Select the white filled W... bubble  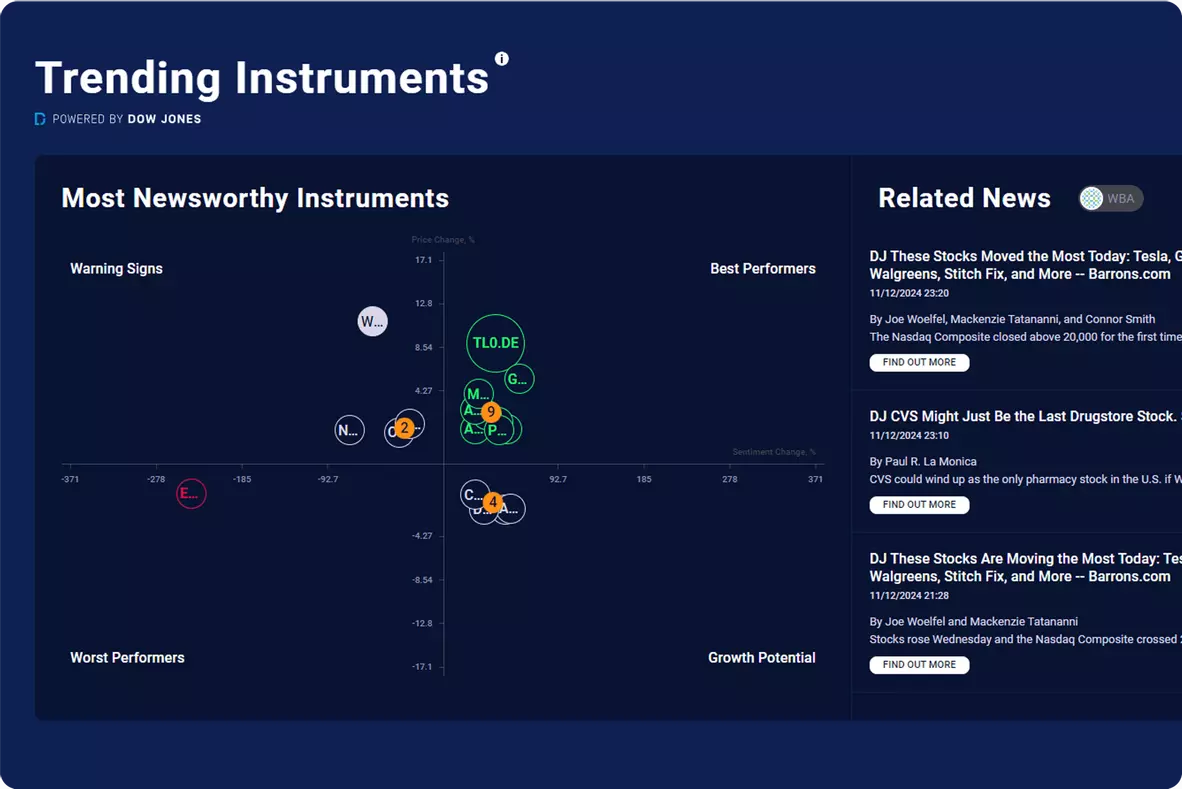click(372, 321)
